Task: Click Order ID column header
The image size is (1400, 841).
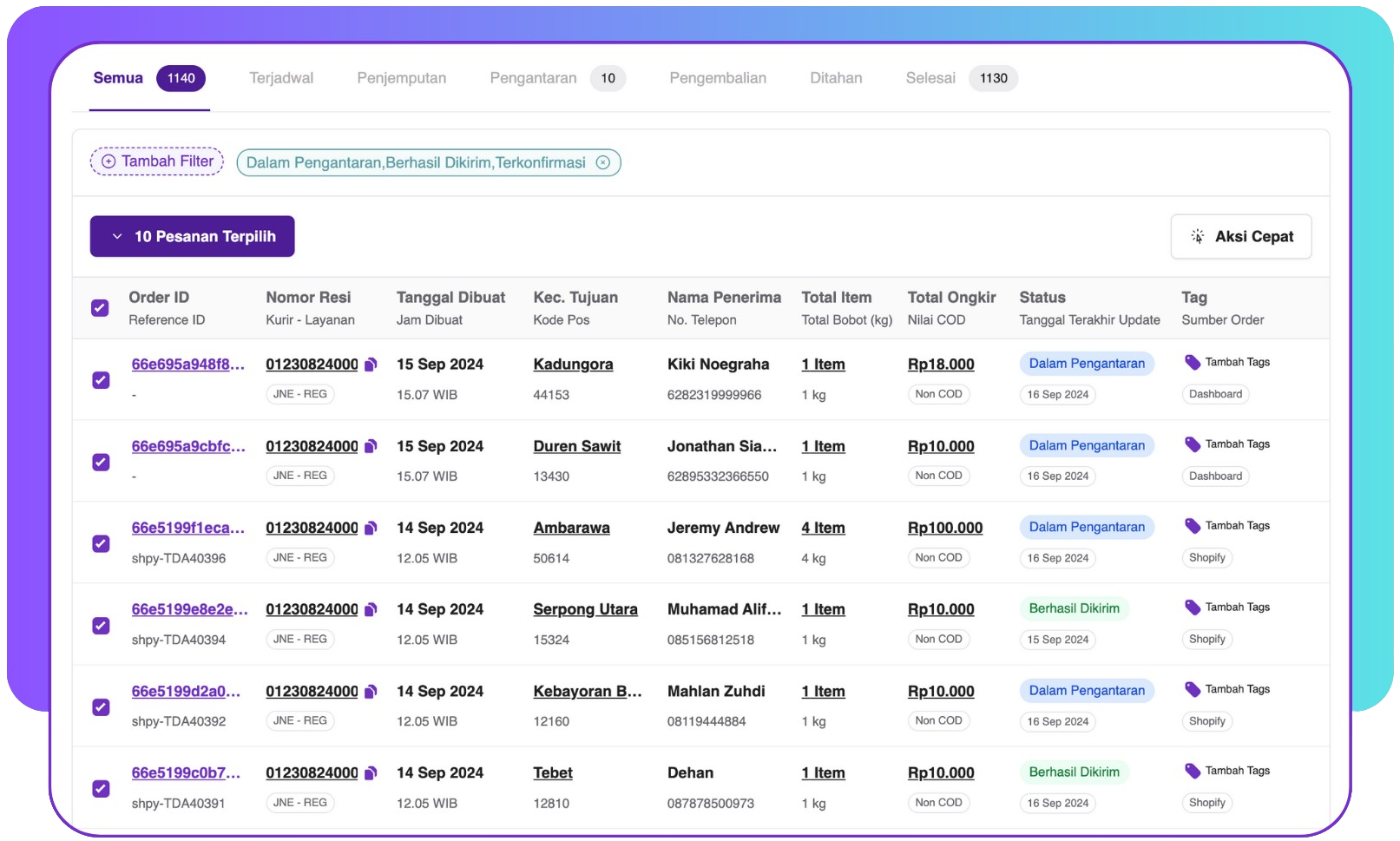Action: 159,298
